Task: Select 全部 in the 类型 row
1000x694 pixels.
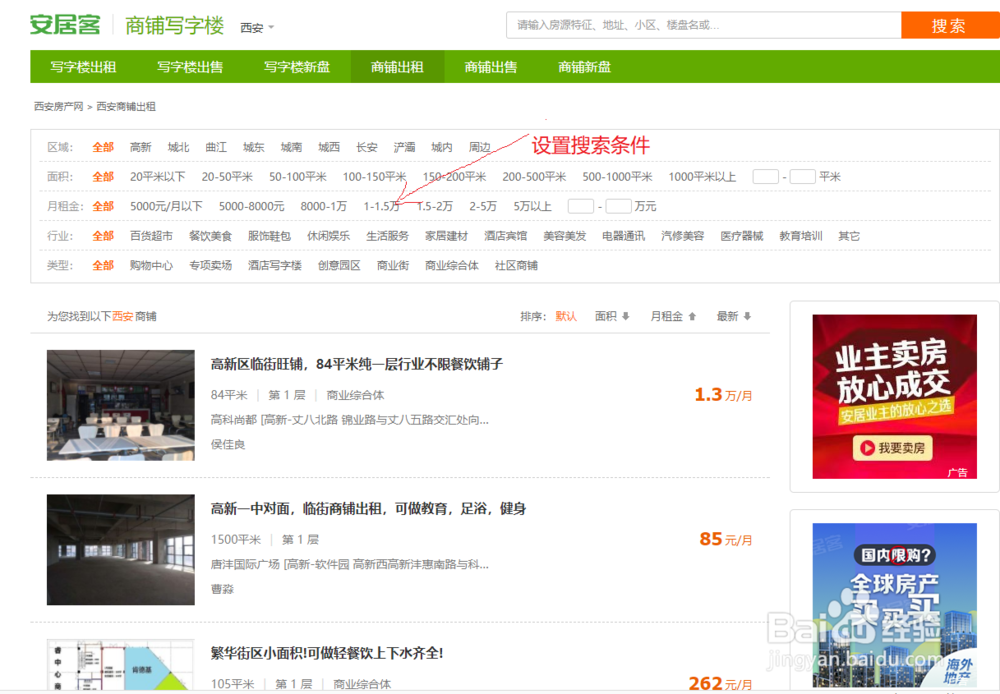Action: [103, 265]
